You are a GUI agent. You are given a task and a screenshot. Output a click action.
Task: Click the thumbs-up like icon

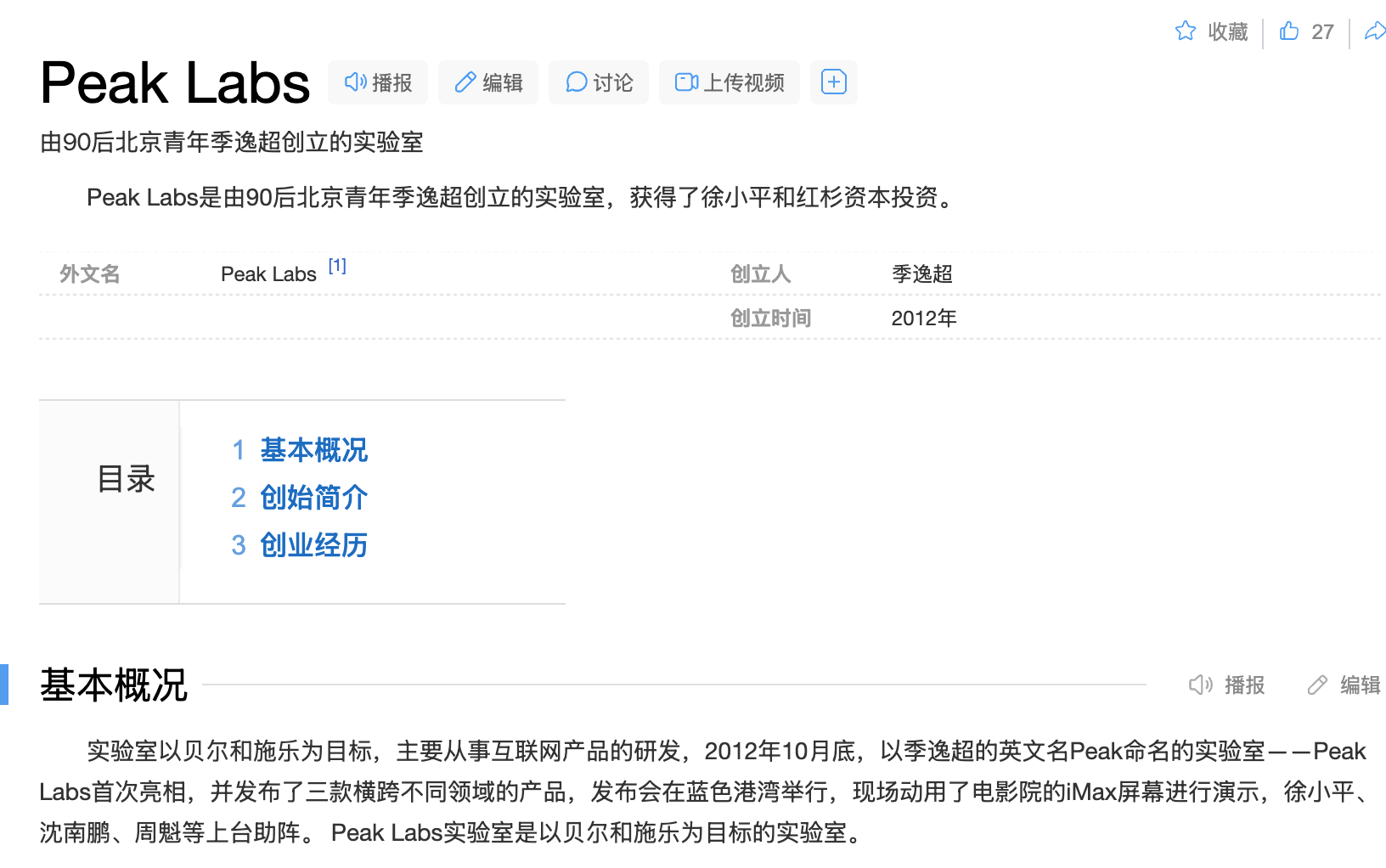pyautogui.click(x=1288, y=31)
